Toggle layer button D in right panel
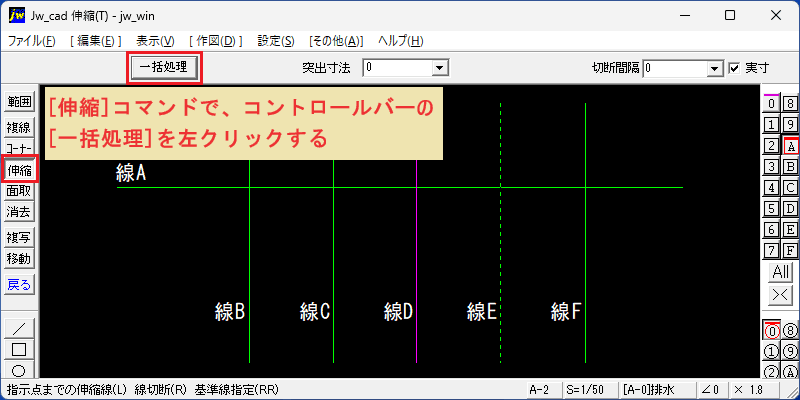Image resolution: width=800 pixels, height=400 pixels. pyautogui.click(x=790, y=209)
